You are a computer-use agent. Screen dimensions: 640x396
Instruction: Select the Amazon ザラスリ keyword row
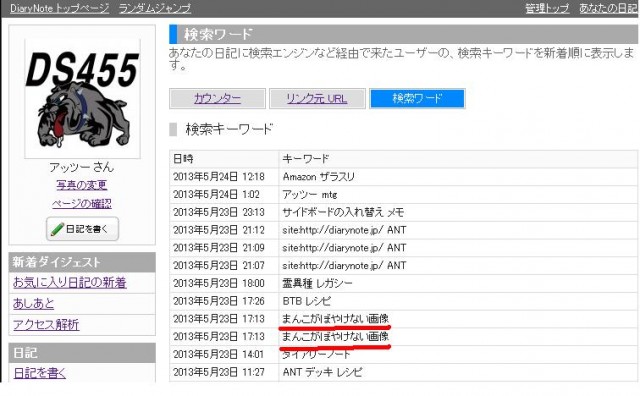(x=403, y=177)
